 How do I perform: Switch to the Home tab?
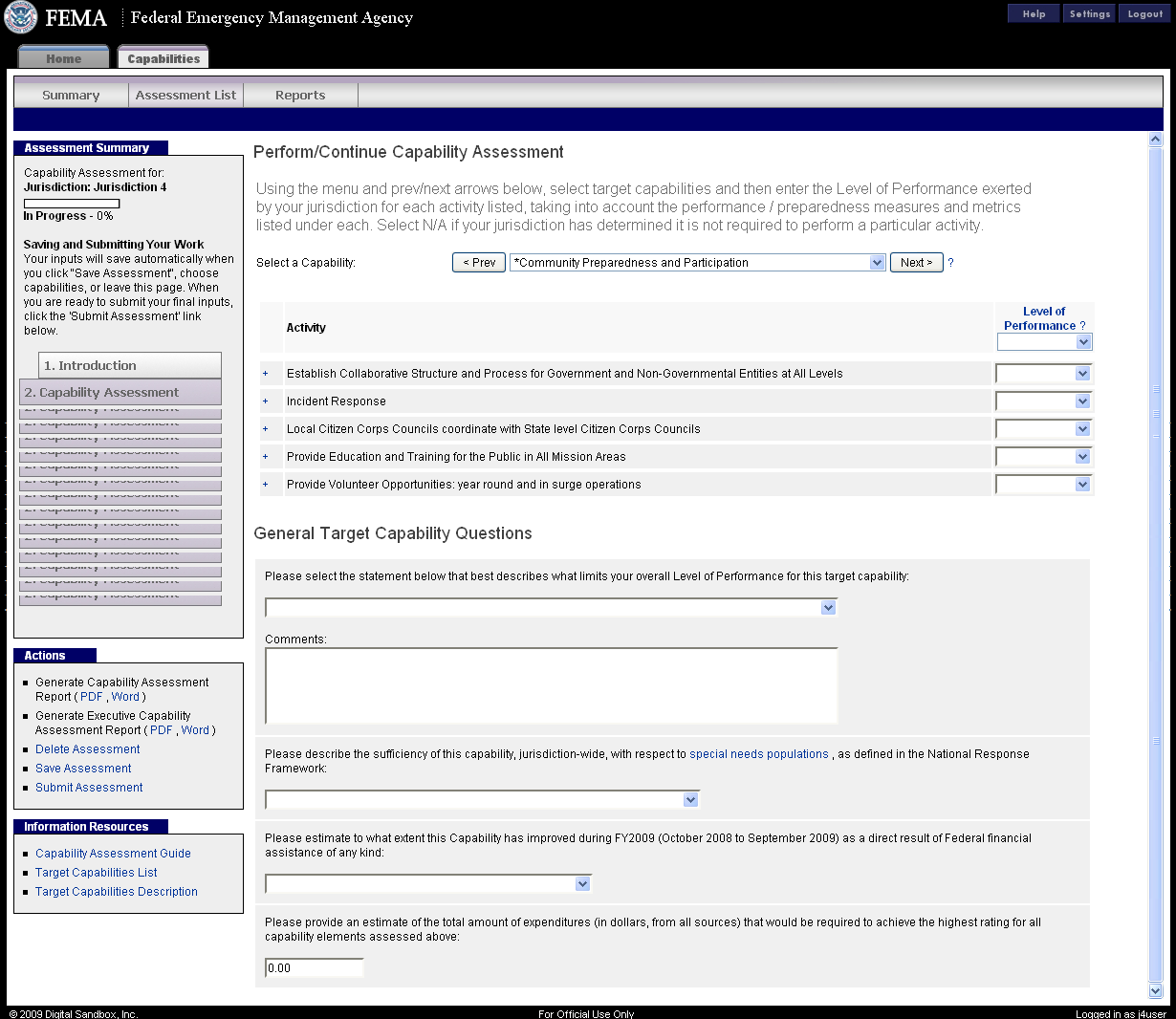click(64, 58)
